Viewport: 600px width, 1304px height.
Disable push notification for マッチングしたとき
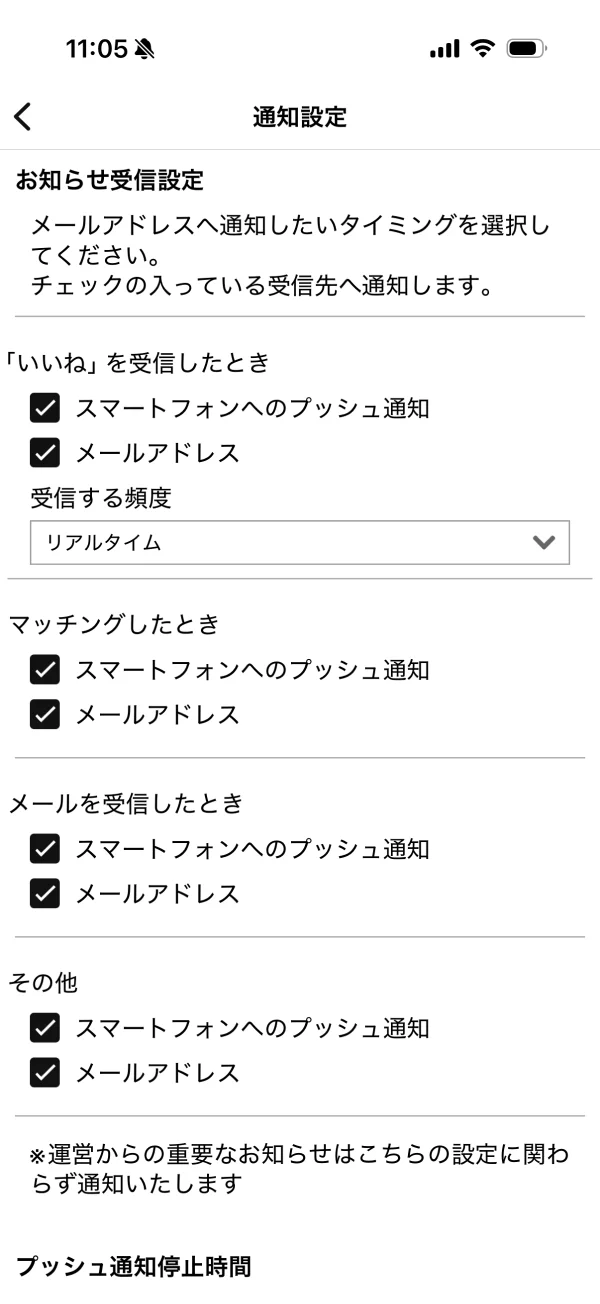tap(45, 669)
